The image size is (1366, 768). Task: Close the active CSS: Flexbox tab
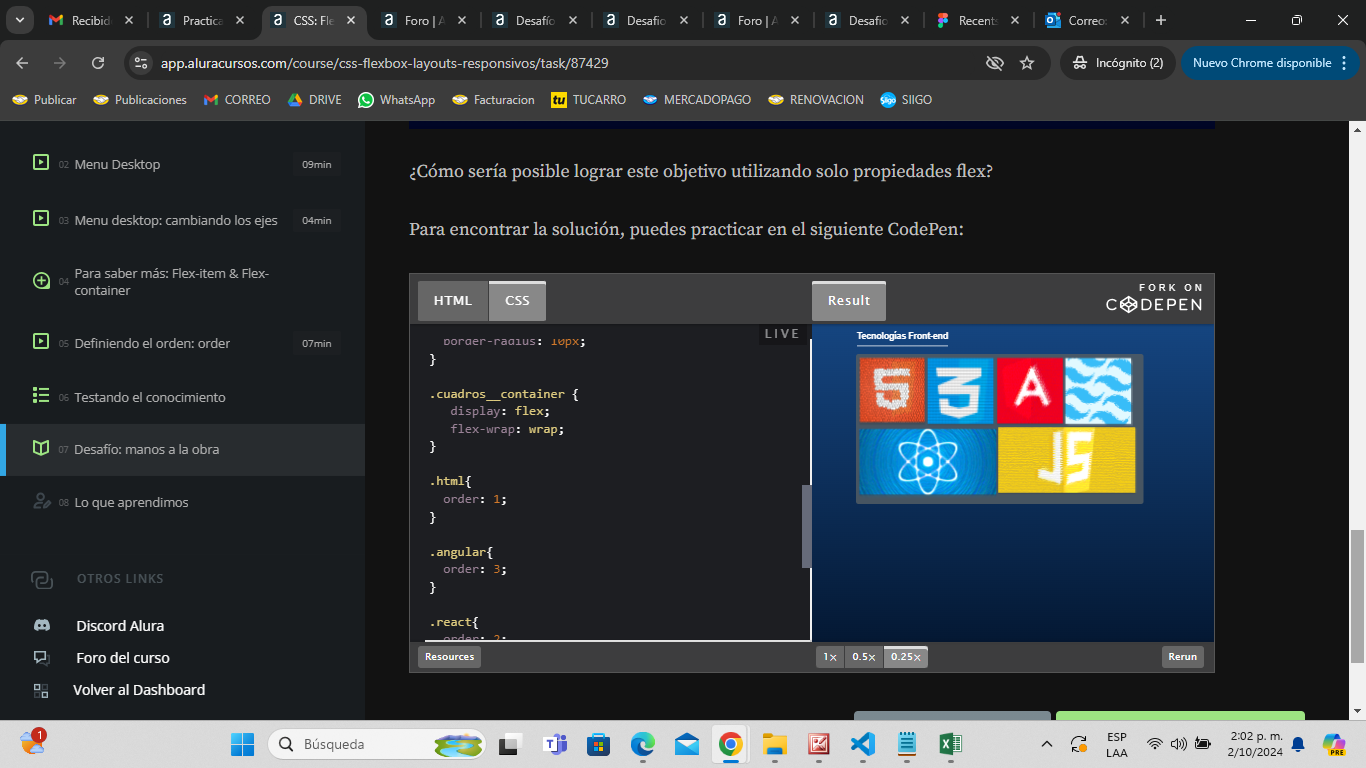351,20
